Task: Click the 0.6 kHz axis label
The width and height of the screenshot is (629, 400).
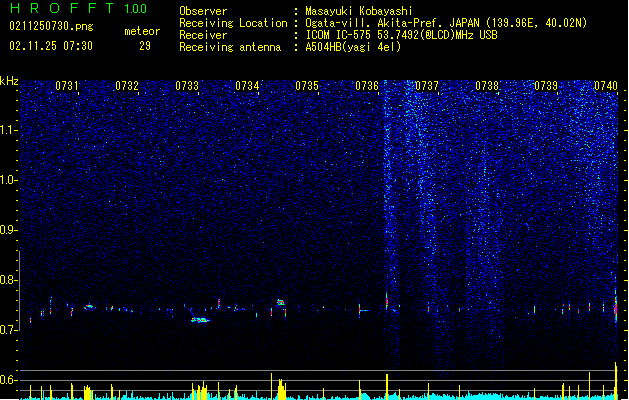Action: click(8, 380)
